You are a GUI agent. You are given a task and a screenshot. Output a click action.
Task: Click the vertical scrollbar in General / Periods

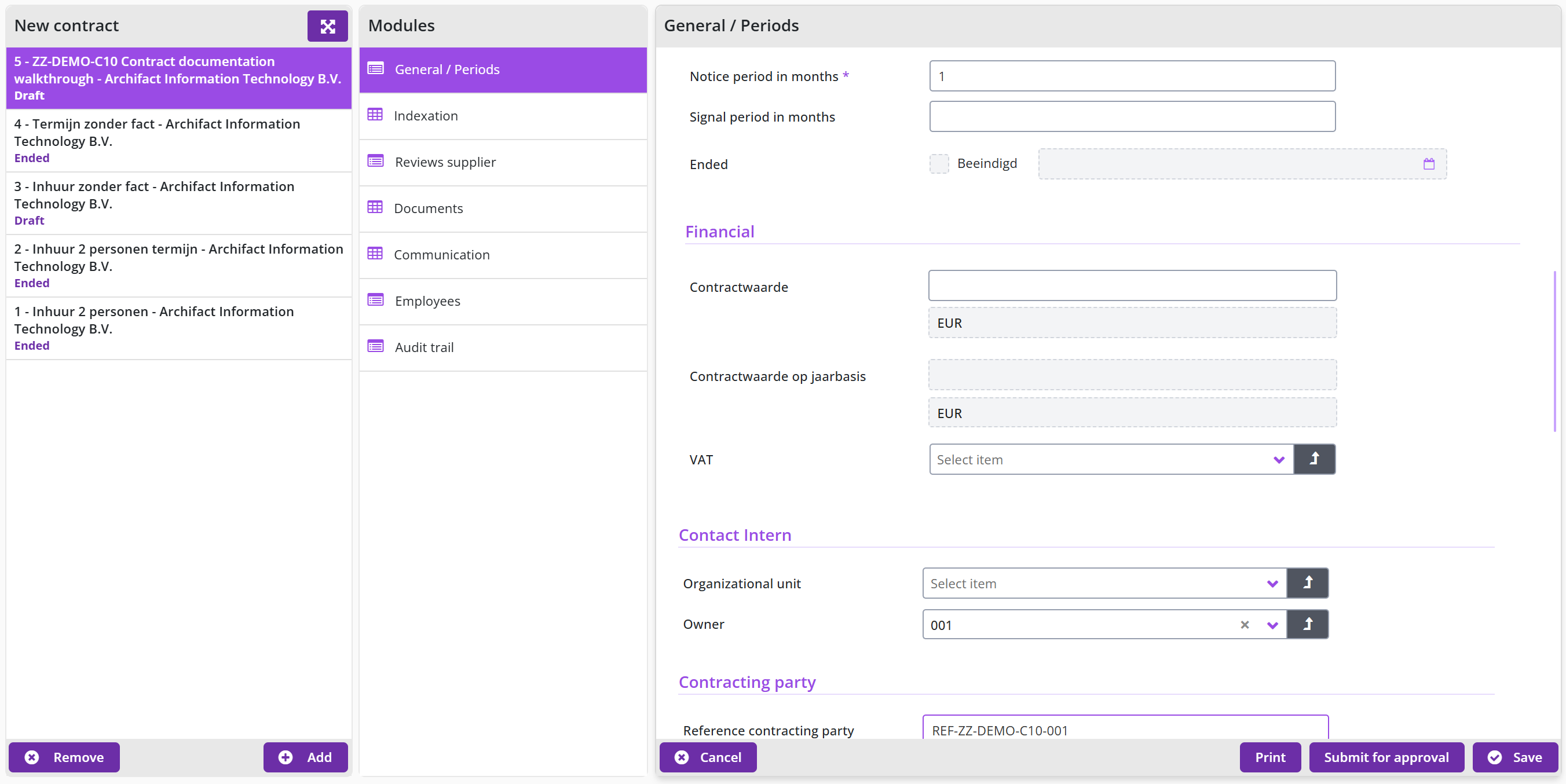pos(1555,351)
